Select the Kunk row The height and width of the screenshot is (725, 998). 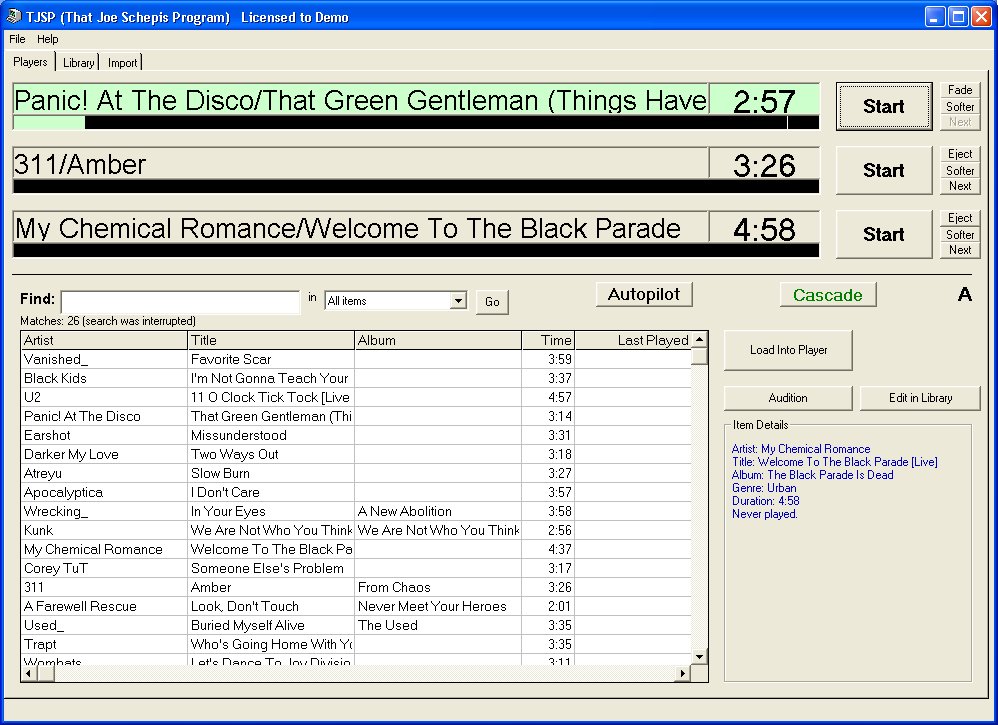[x=356, y=530]
